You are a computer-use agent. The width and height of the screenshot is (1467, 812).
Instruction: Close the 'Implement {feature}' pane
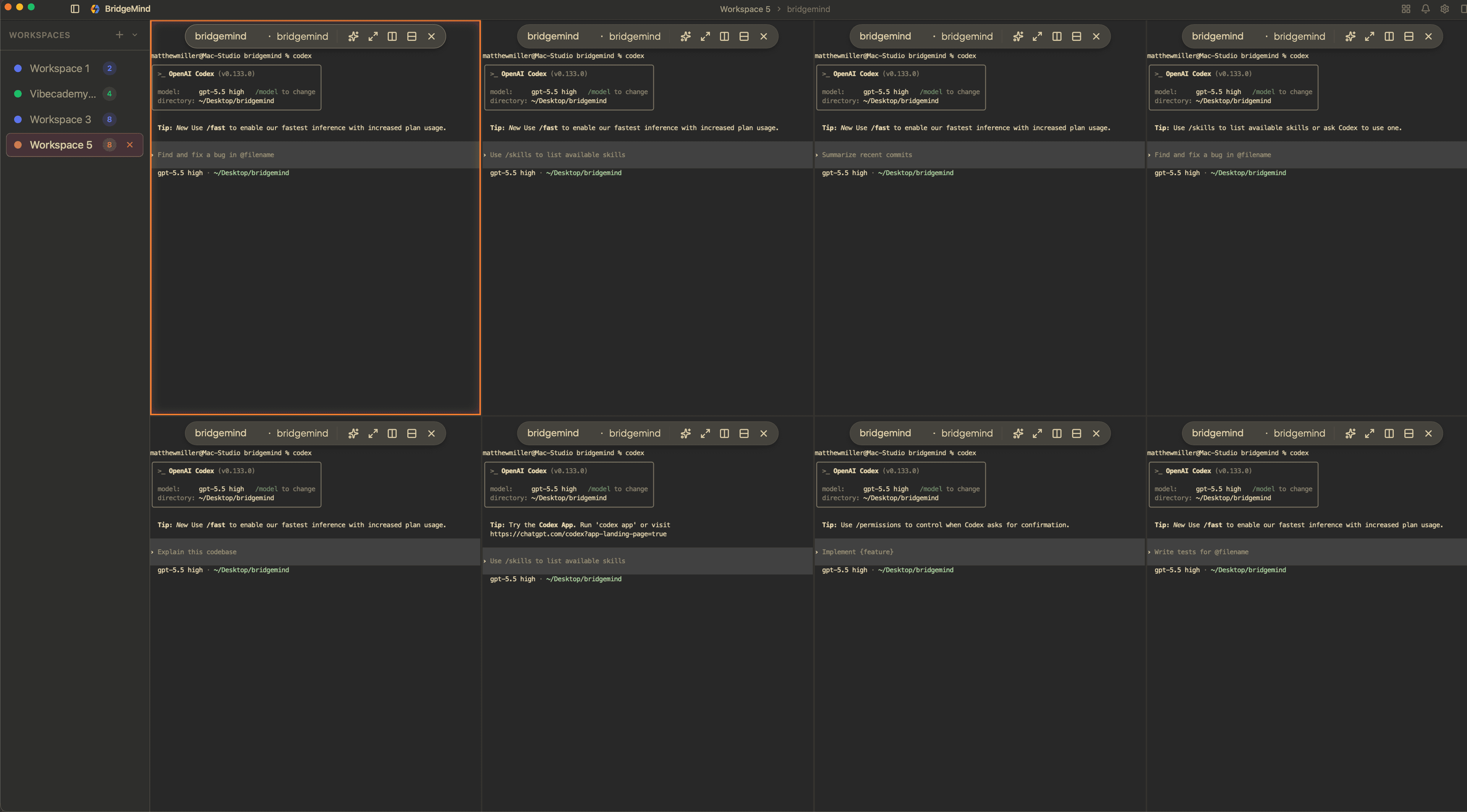[x=1096, y=433]
